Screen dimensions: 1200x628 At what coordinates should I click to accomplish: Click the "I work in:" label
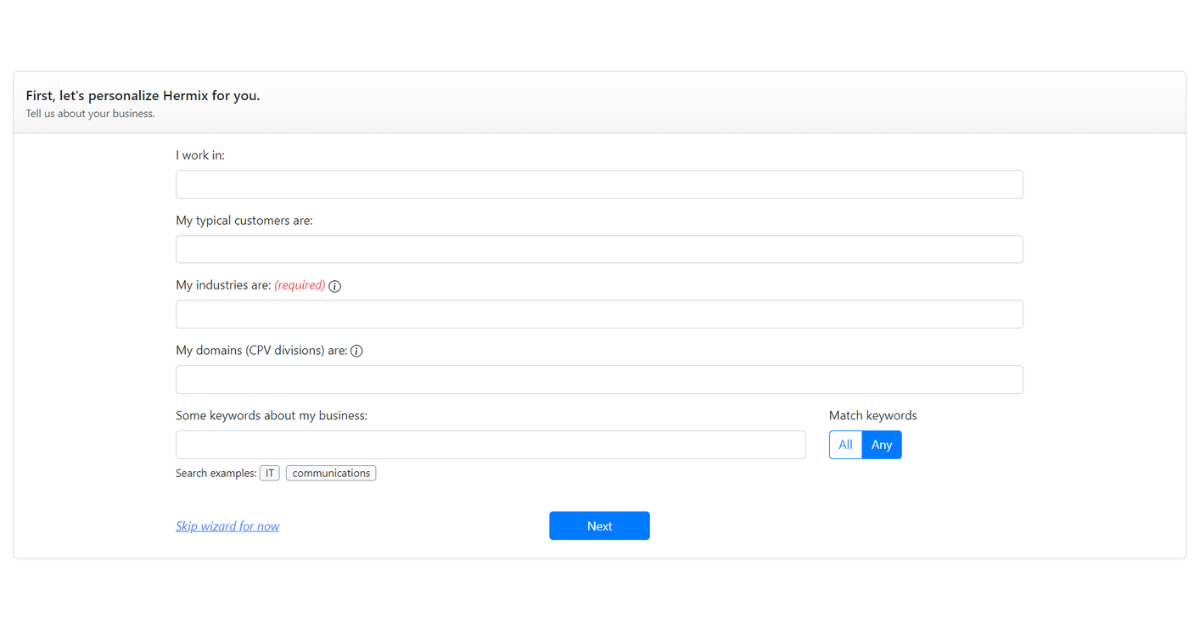[x=200, y=156]
